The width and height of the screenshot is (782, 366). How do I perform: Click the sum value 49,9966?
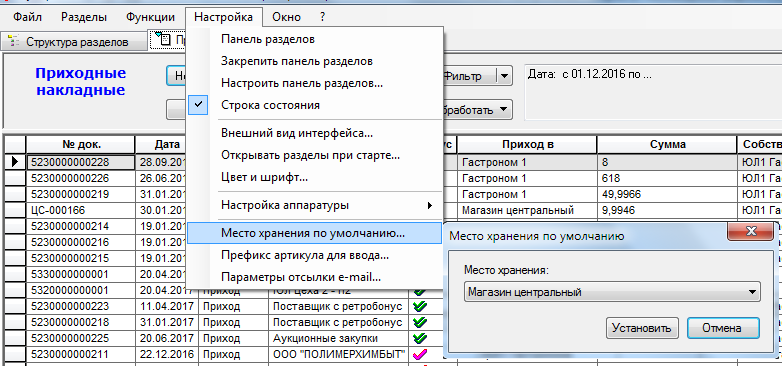[667, 194]
